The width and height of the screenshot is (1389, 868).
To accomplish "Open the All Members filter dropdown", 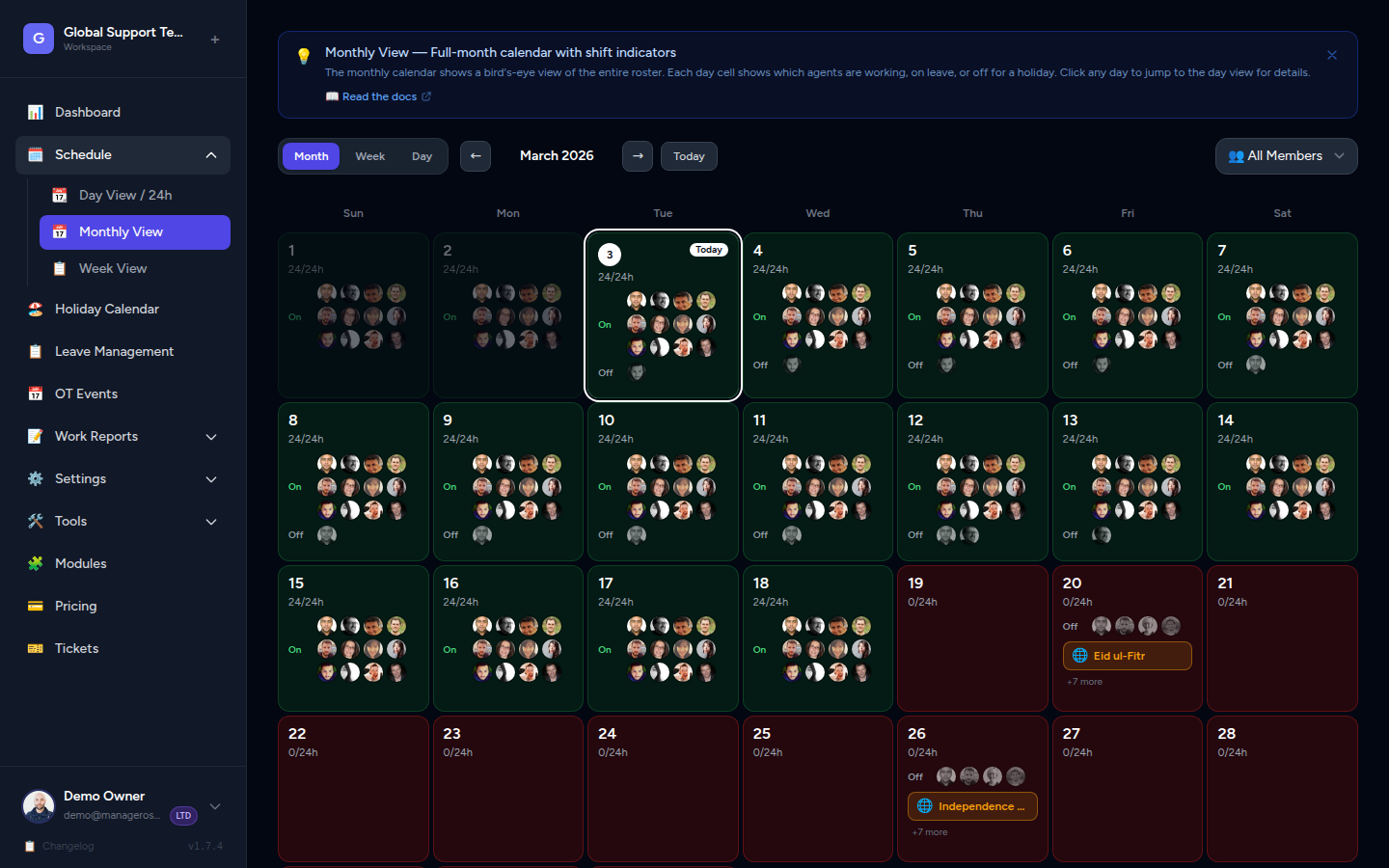I will 1286,155.
